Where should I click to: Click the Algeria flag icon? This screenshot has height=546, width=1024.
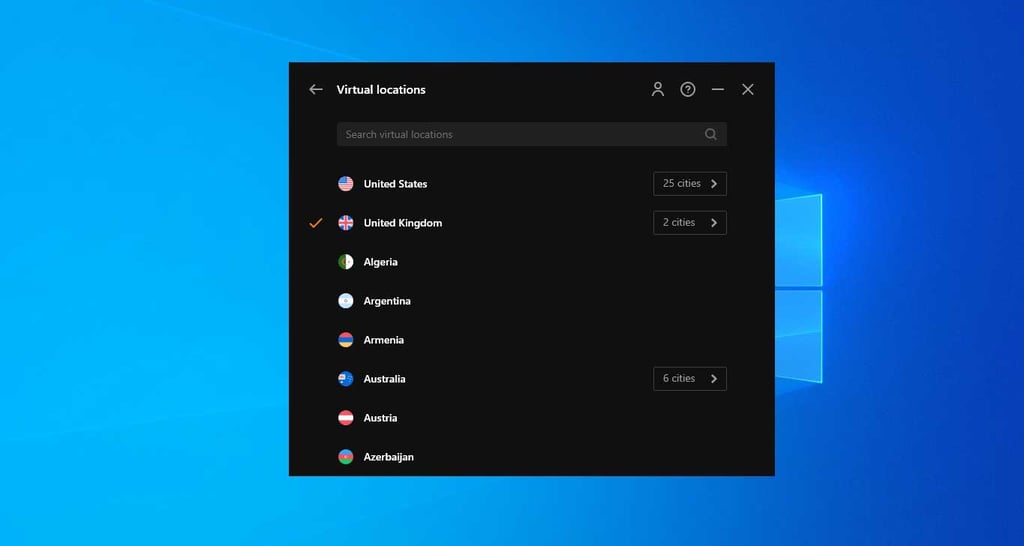(x=345, y=262)
